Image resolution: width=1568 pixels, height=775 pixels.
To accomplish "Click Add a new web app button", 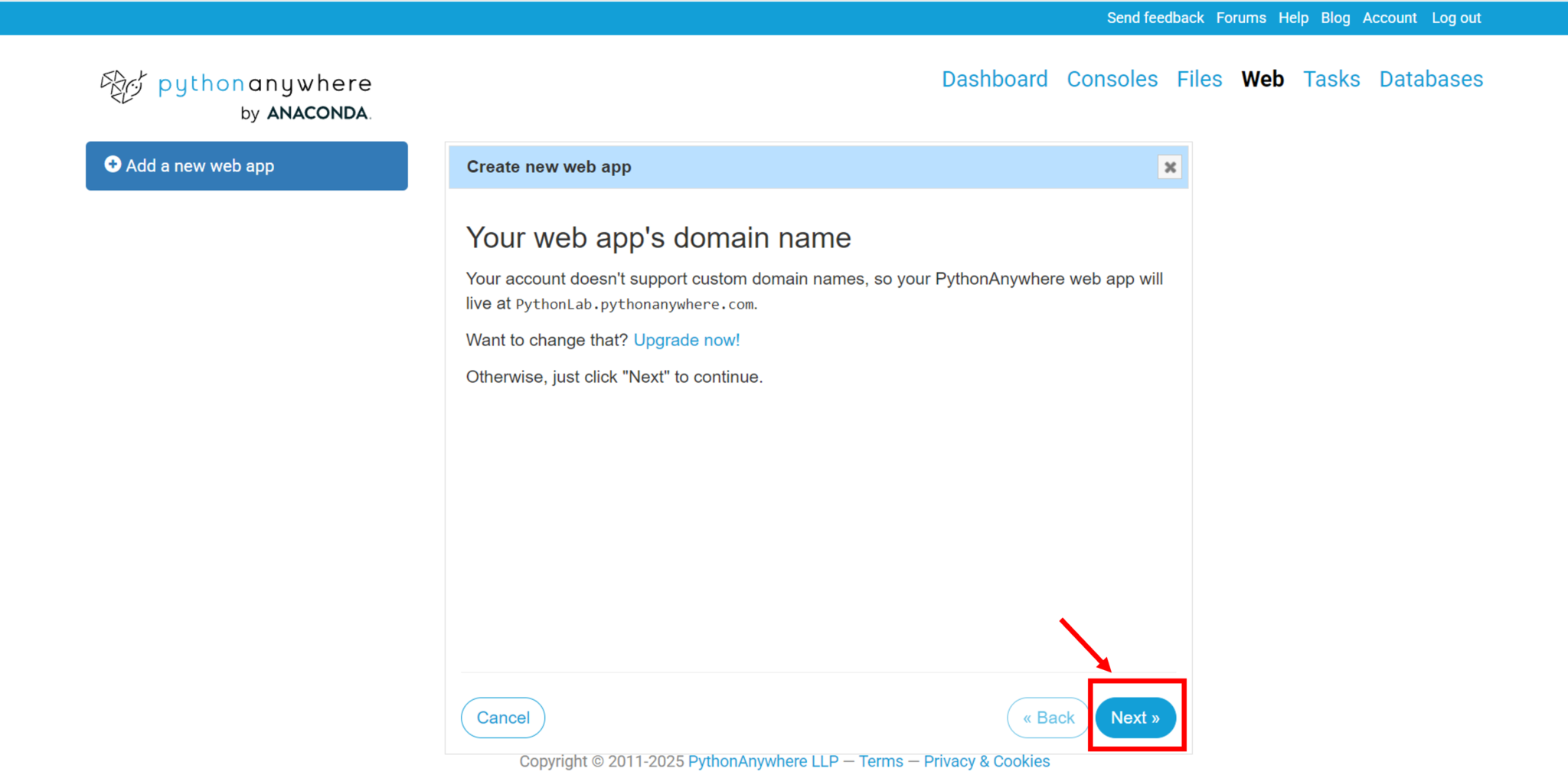I will (x=247, y=165).
